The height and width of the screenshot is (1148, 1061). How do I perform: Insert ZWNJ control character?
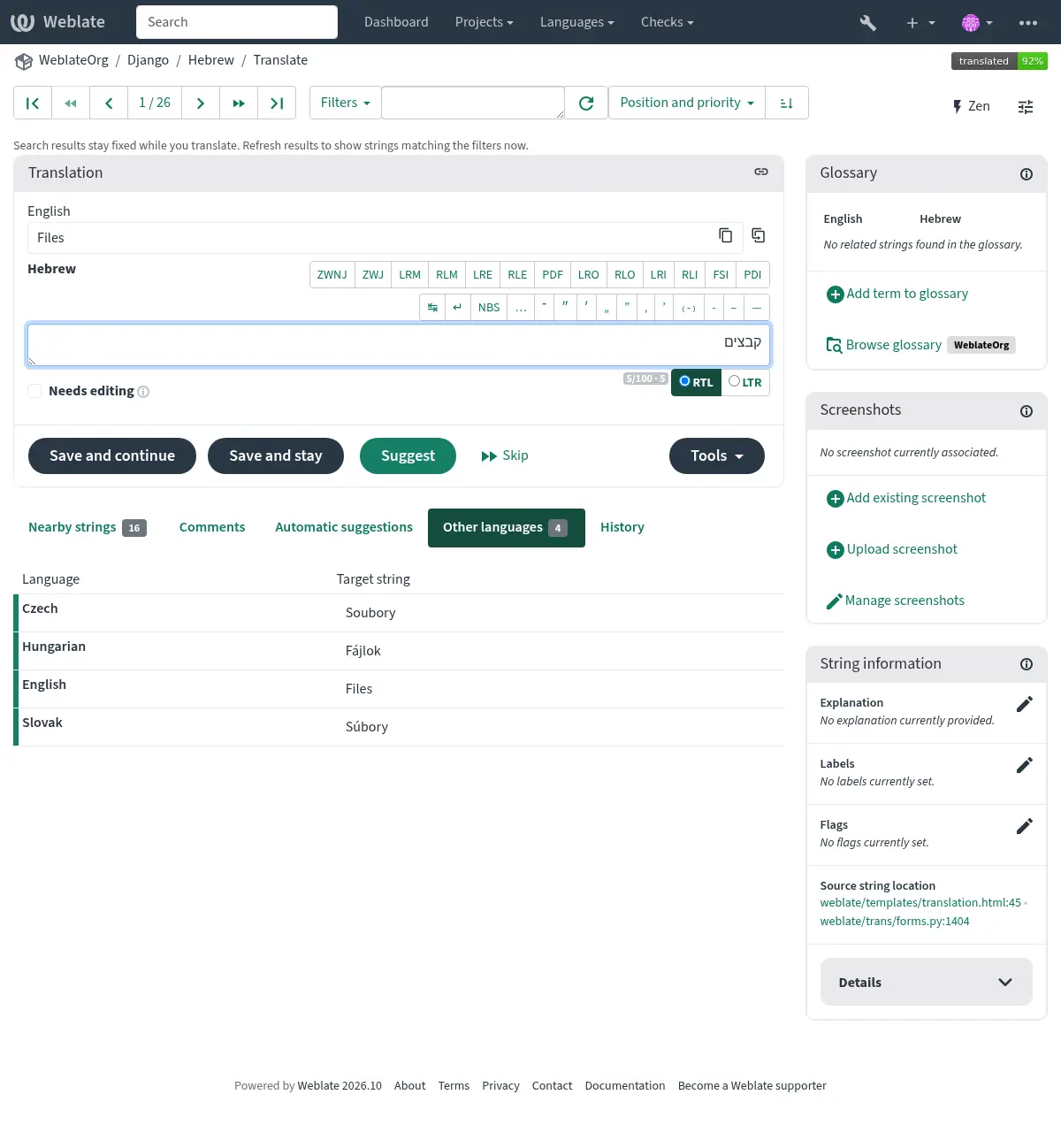point(332,275)
